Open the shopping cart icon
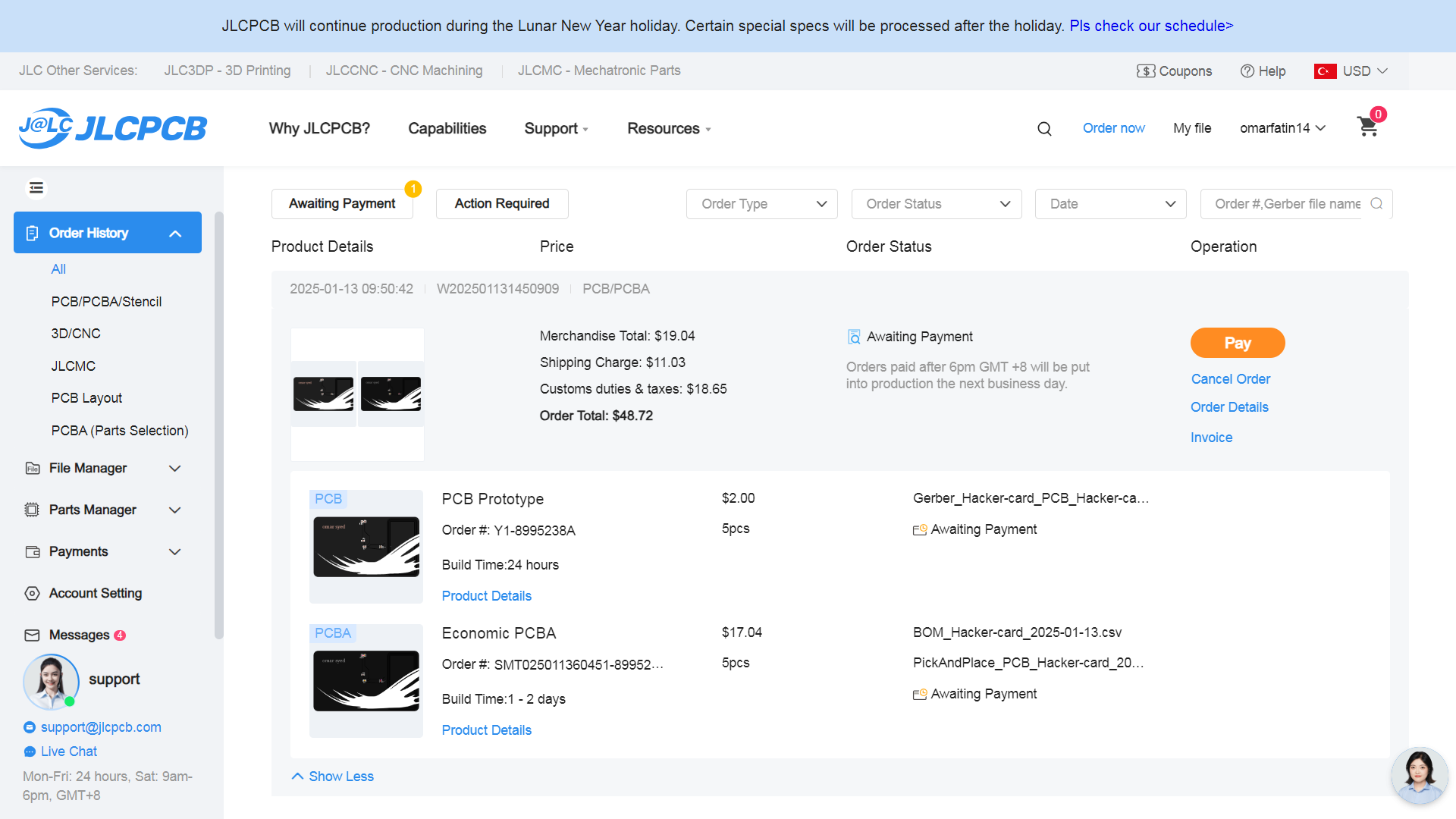This screenshot has width=1456, height=819. tap(1368, 127)
